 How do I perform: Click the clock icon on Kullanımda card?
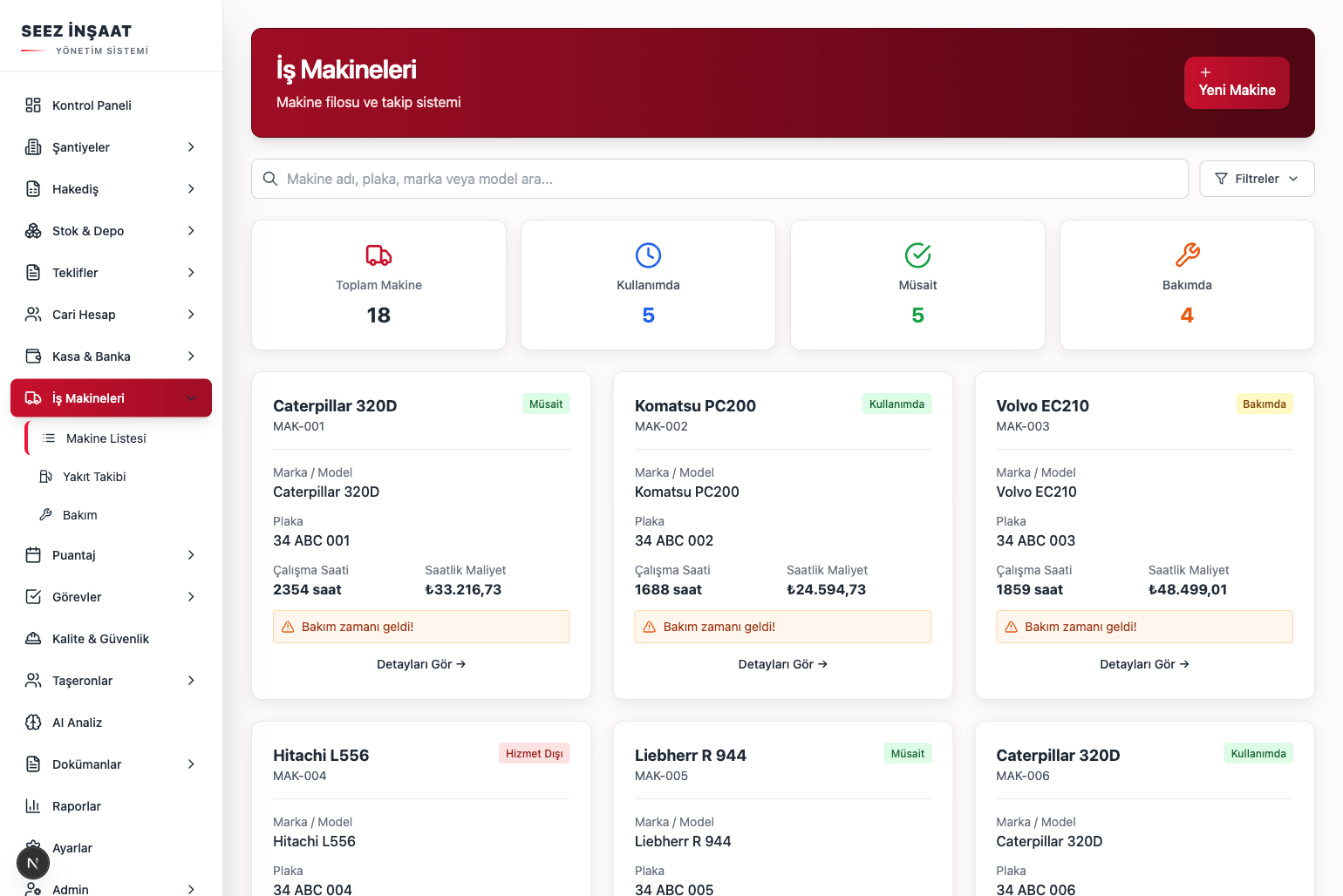click(x=648, y=255)
